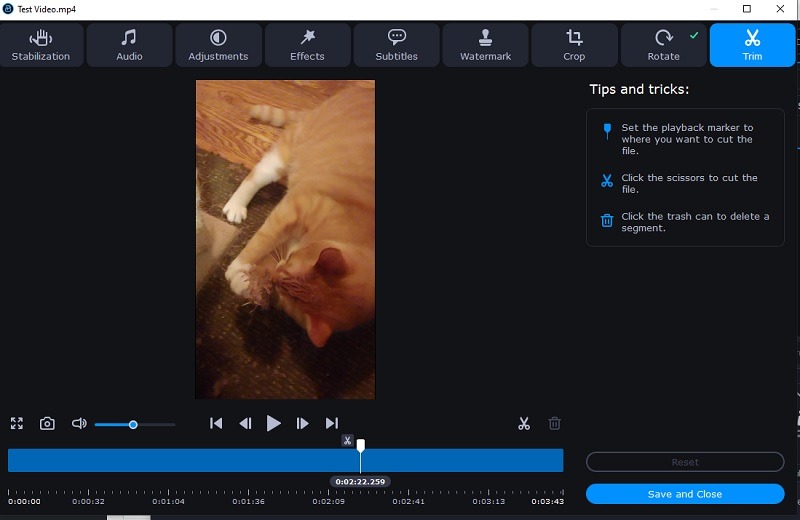Switch to the Adjustments tab

218,45
